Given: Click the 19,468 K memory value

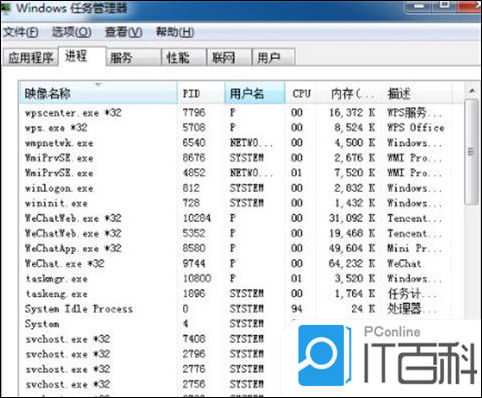Looking at the screenshot, I should click(352, 233).
